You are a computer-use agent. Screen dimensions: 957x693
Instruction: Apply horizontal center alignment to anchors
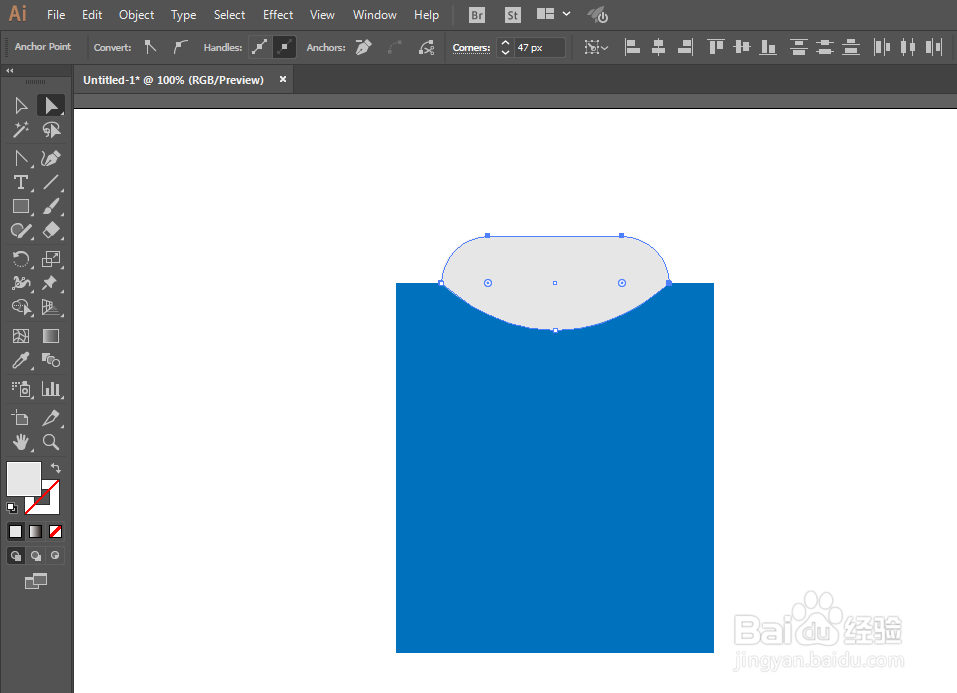tap(657, 46)
